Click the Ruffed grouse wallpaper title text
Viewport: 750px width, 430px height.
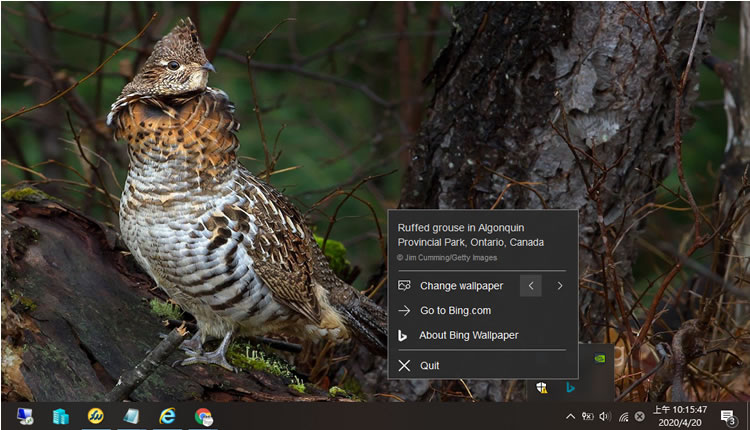tap(471, 235)
